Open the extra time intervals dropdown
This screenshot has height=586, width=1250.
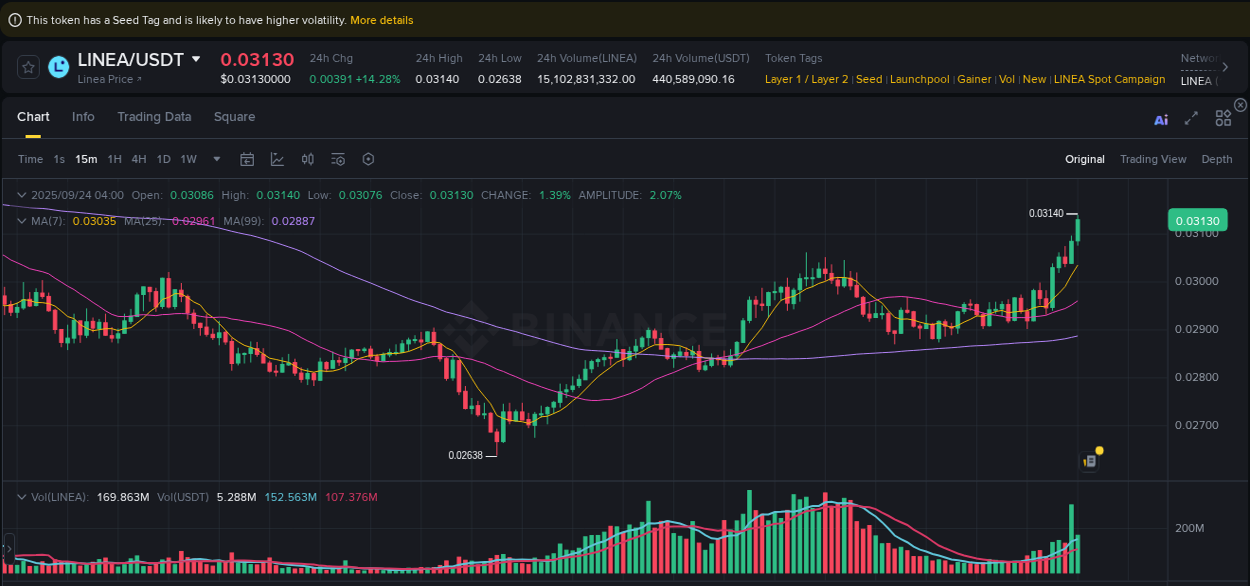pos(216,159)
